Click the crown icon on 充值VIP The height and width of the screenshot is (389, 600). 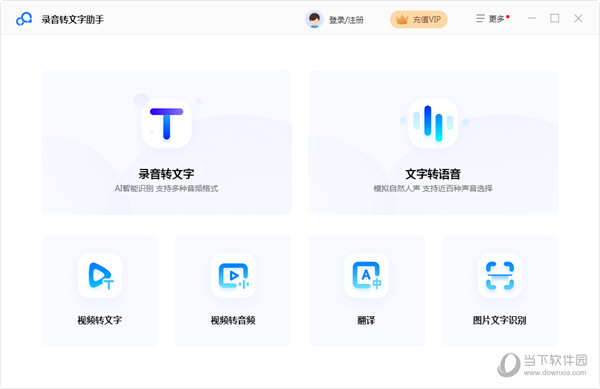(x=401, y=20)
